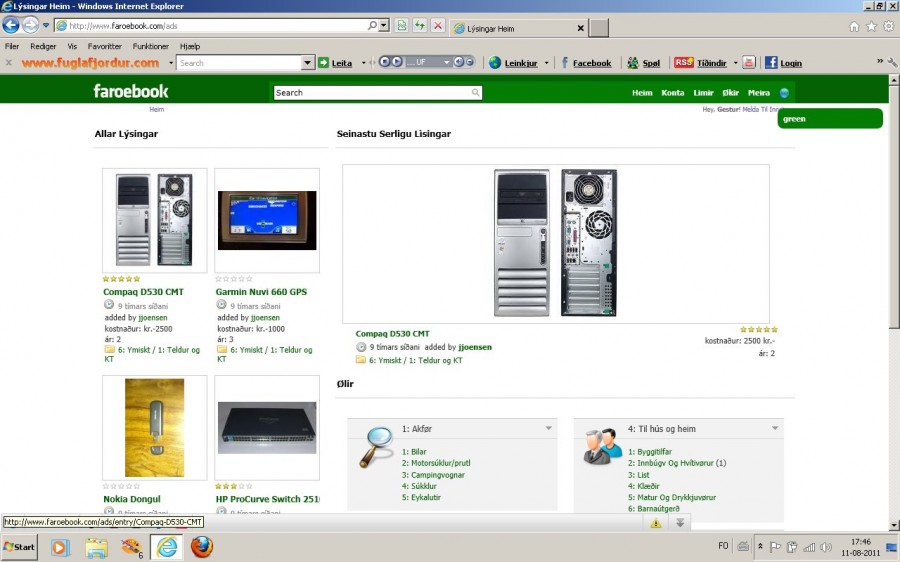Open the Hjælp menu
Viewport: 900px width, 562px height.
tap(190, 46)
